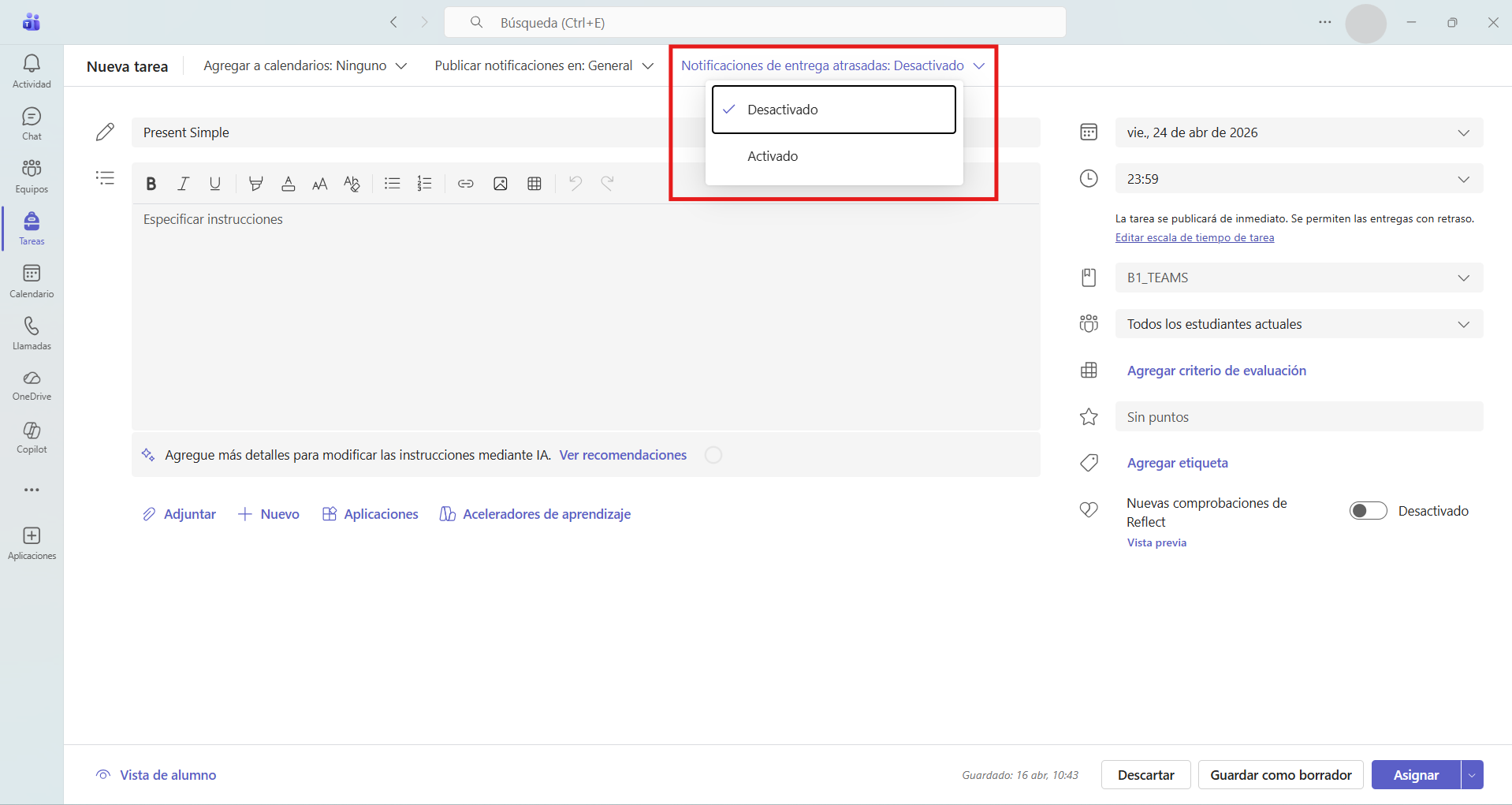1512x805 pixels.
Task: Click Adjuntar to attach a file
Action: click(x=179, y=514)
